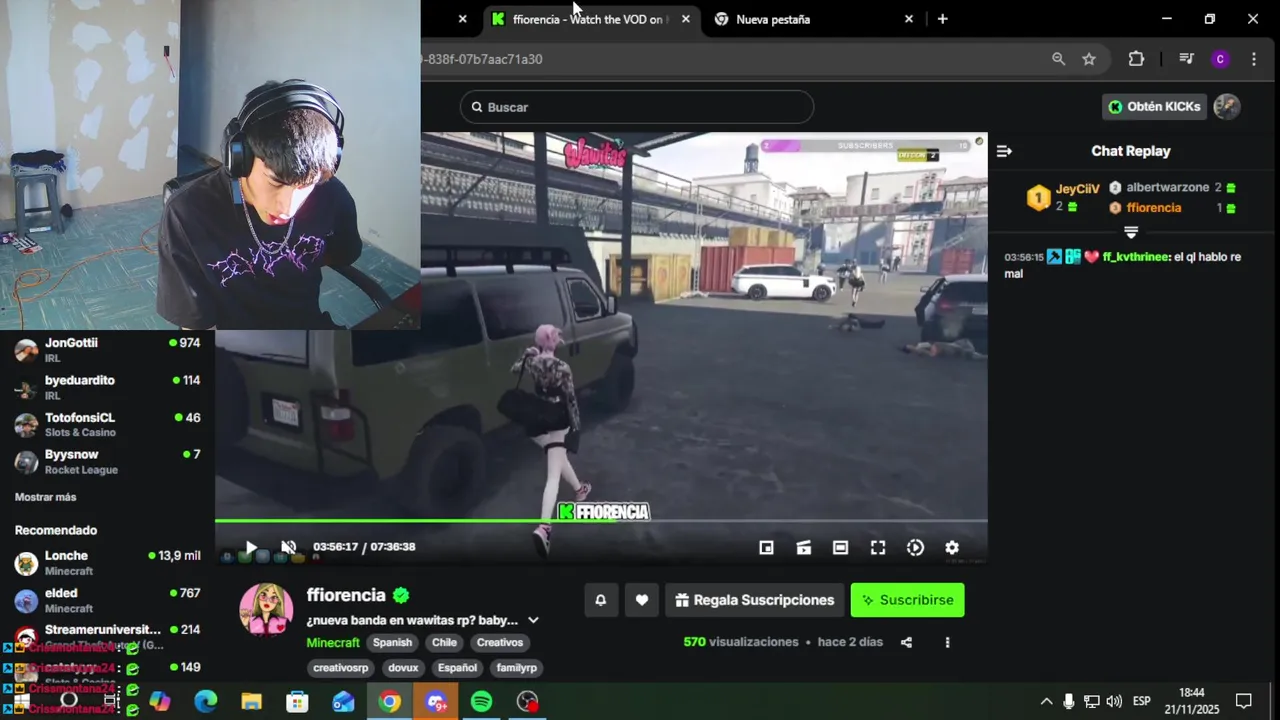The image size is (1280, 720).
Task: Click Obtén KICKs button
Action: tap(1155, 106)
